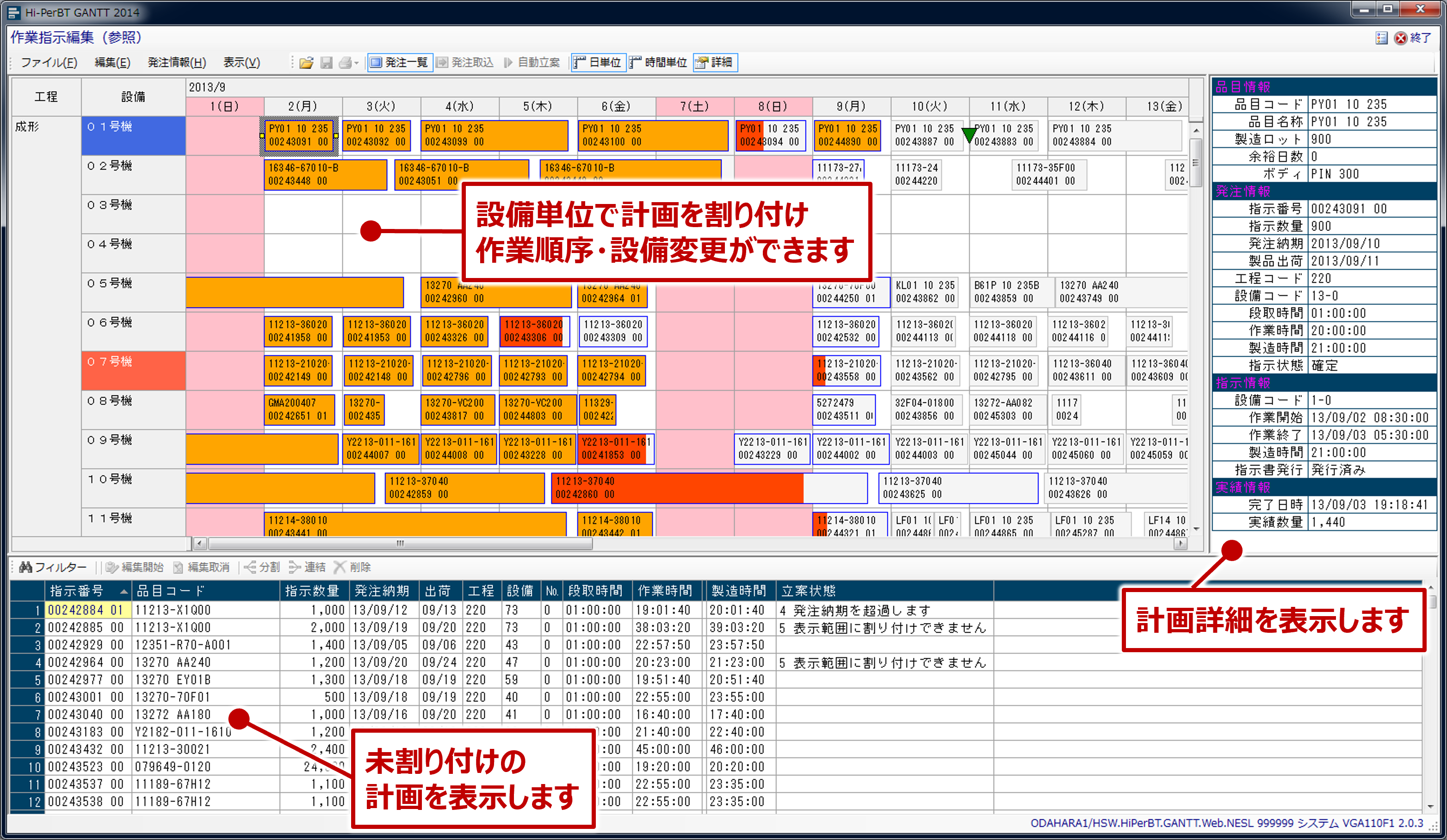This screenshot has height=840, width=1447.
Task: Click the Gantt scroll left arrow
Action: pyautogui.click(x=200, y=543)
